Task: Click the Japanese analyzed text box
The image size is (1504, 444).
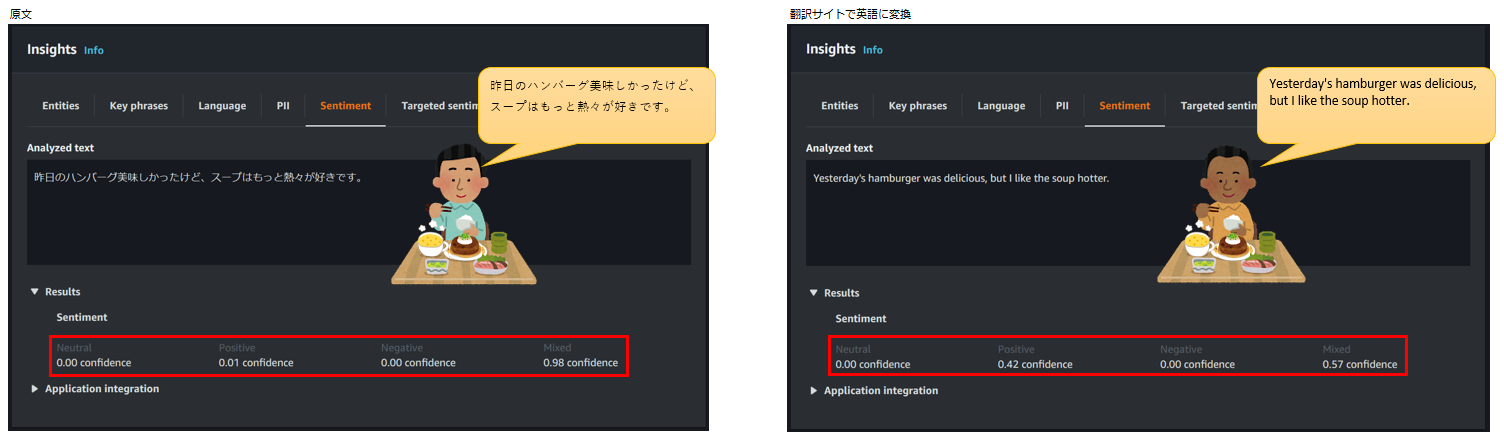Action: tap(358, 212)
